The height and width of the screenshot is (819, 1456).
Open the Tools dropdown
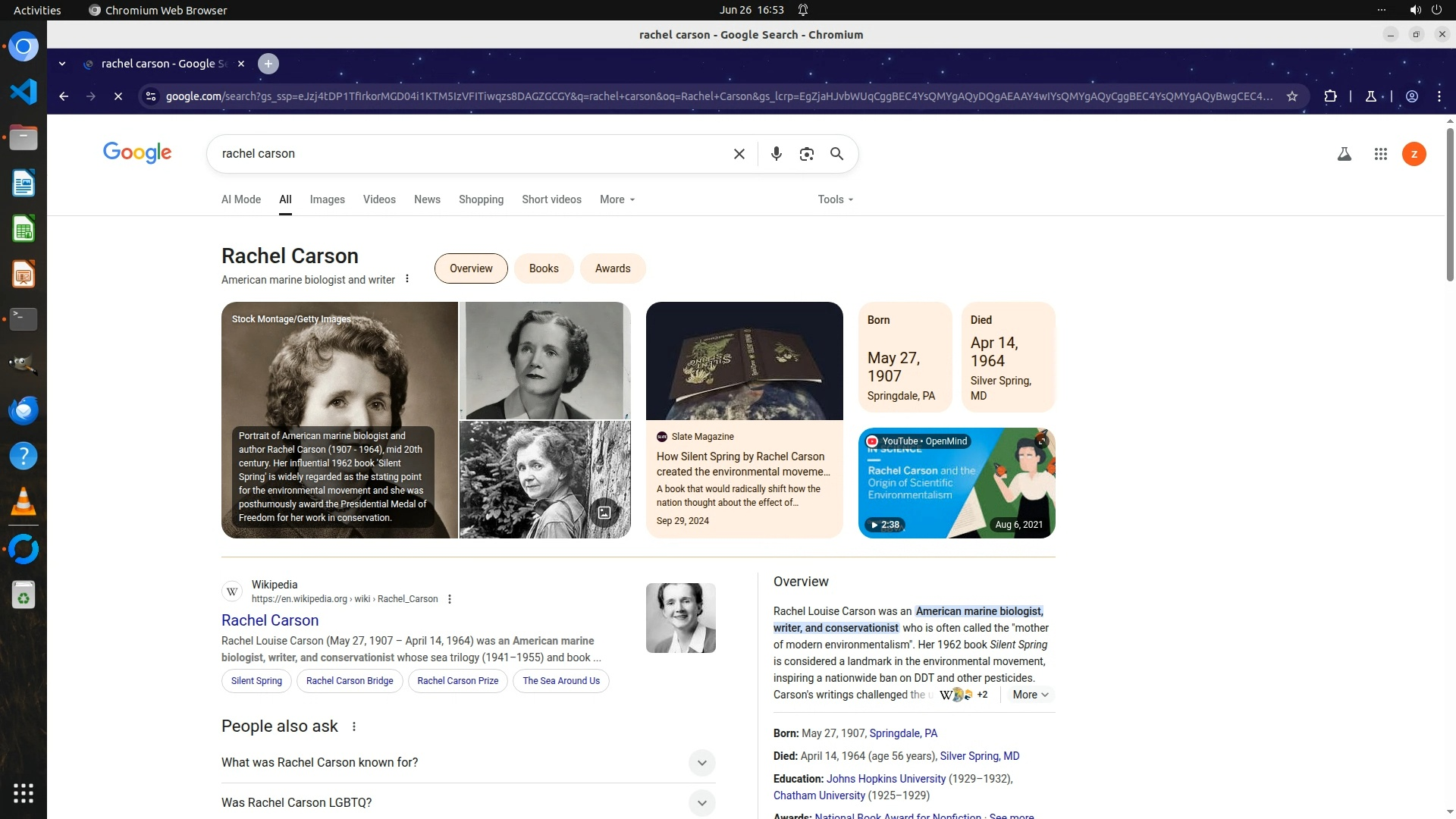click(835, 199)
